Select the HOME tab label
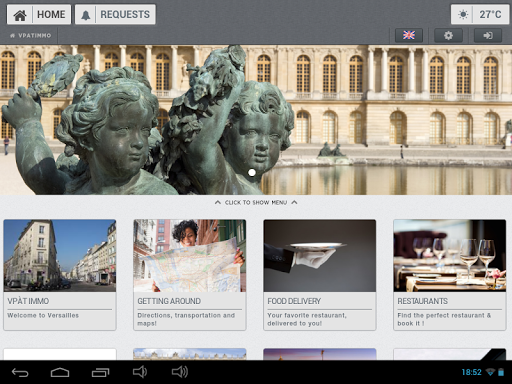The width and height of the screenshot is (512, 384). tap(51, 14)
